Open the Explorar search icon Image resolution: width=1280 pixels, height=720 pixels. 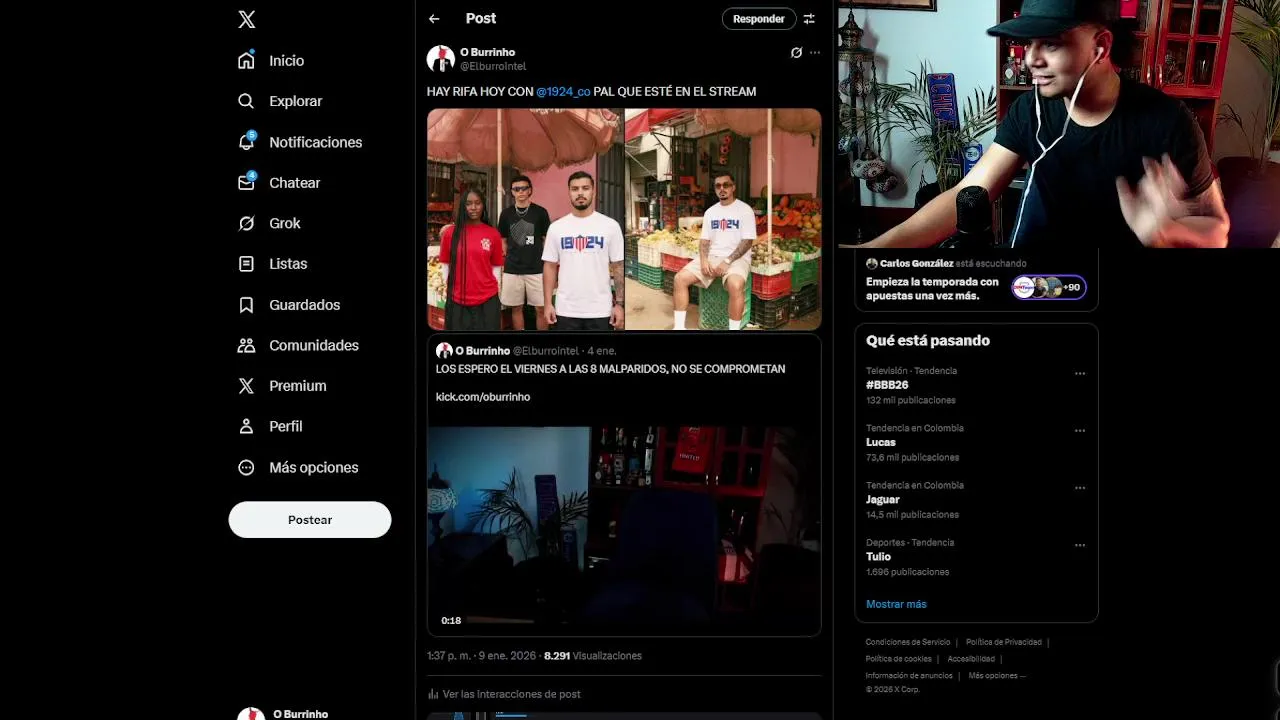point(246,101)
